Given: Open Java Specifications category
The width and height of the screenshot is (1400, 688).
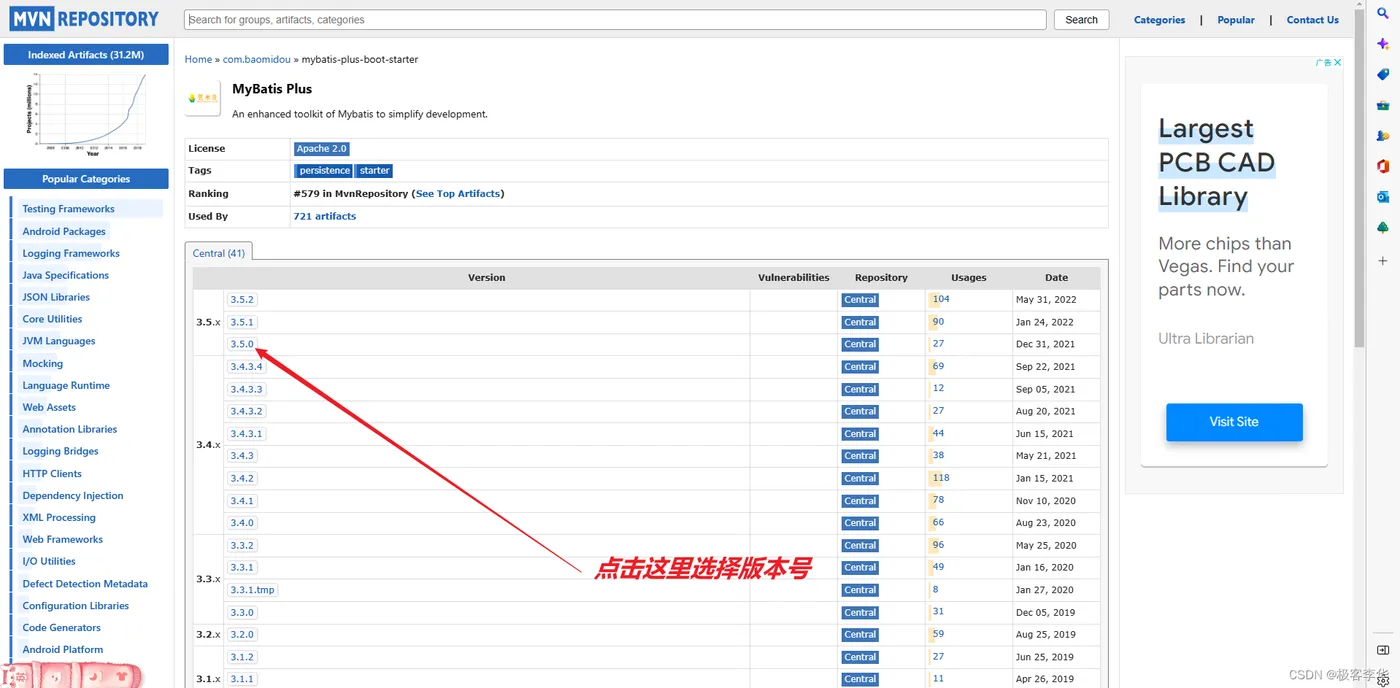Looking at the screenshot, I should click(x=65, y=275).
